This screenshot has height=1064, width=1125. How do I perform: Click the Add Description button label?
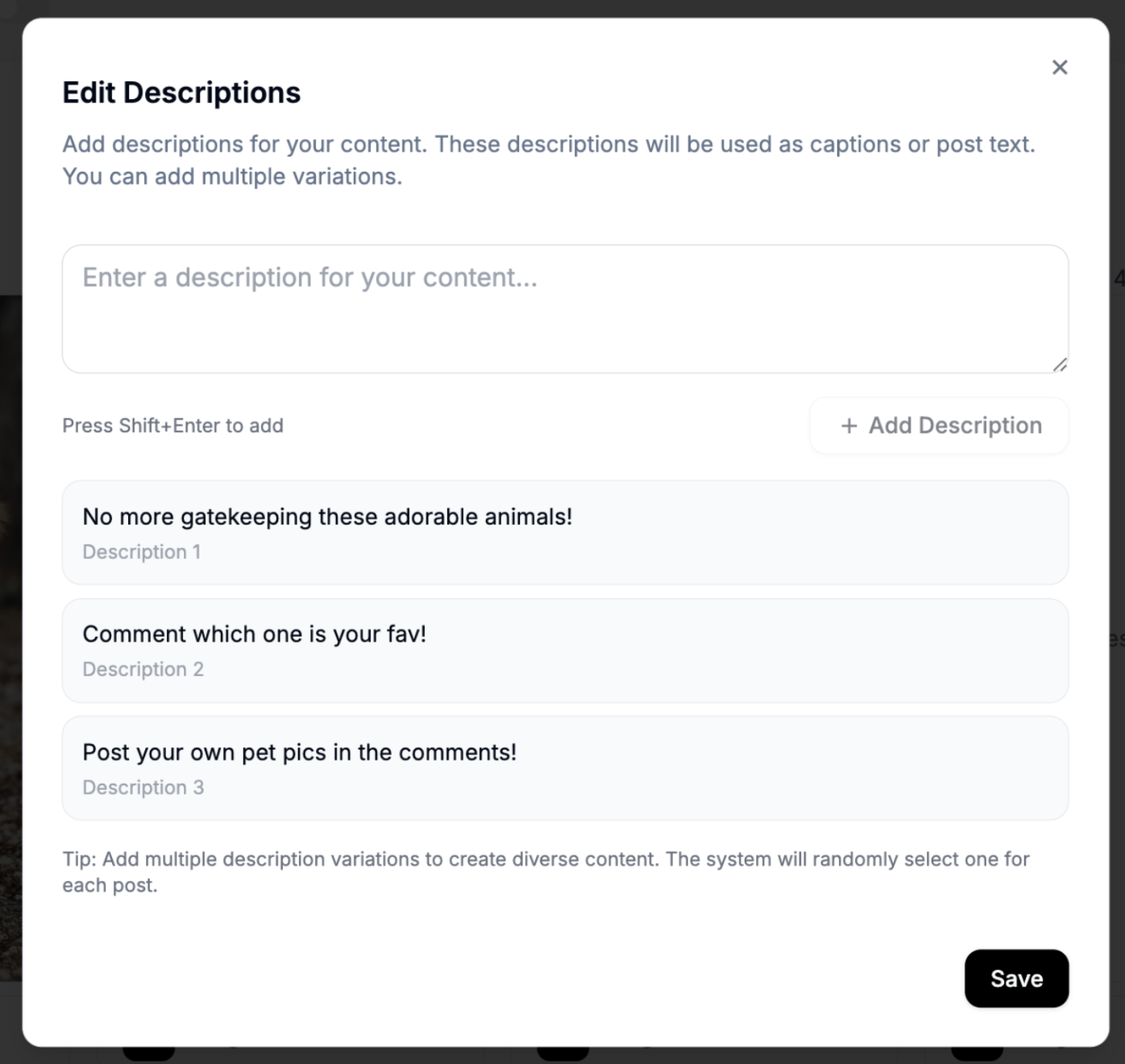tap(955, 426)
